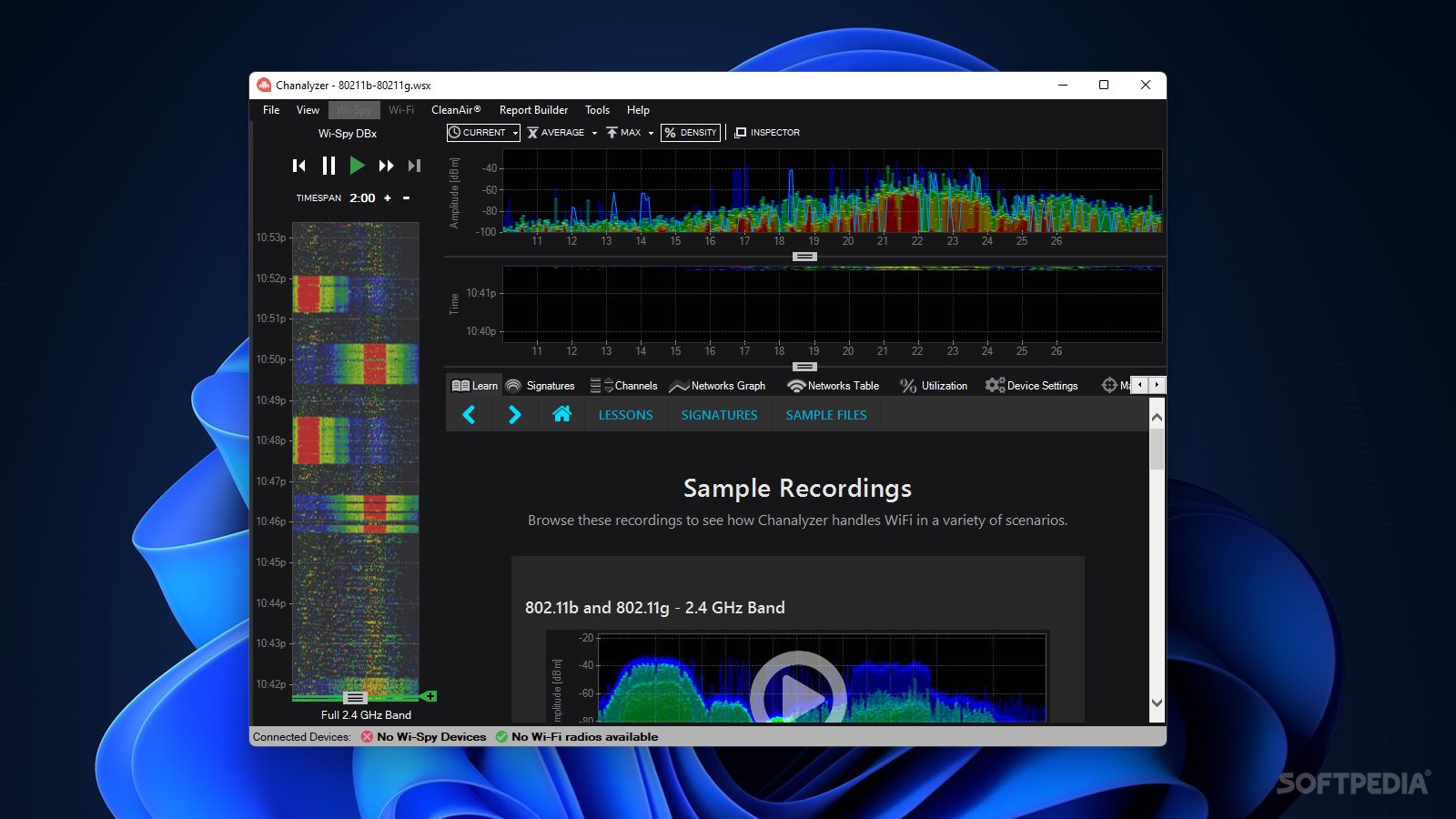Click the green plus icon beside waterfall navigator
This screenshot has height=819, width=1456.
click(430, 696)
